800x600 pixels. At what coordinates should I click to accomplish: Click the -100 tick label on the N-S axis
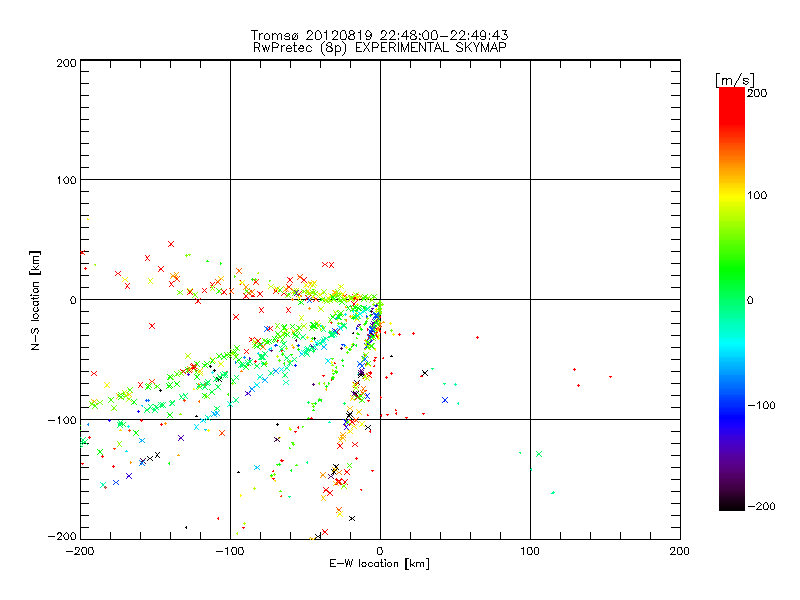pos(62,420)
